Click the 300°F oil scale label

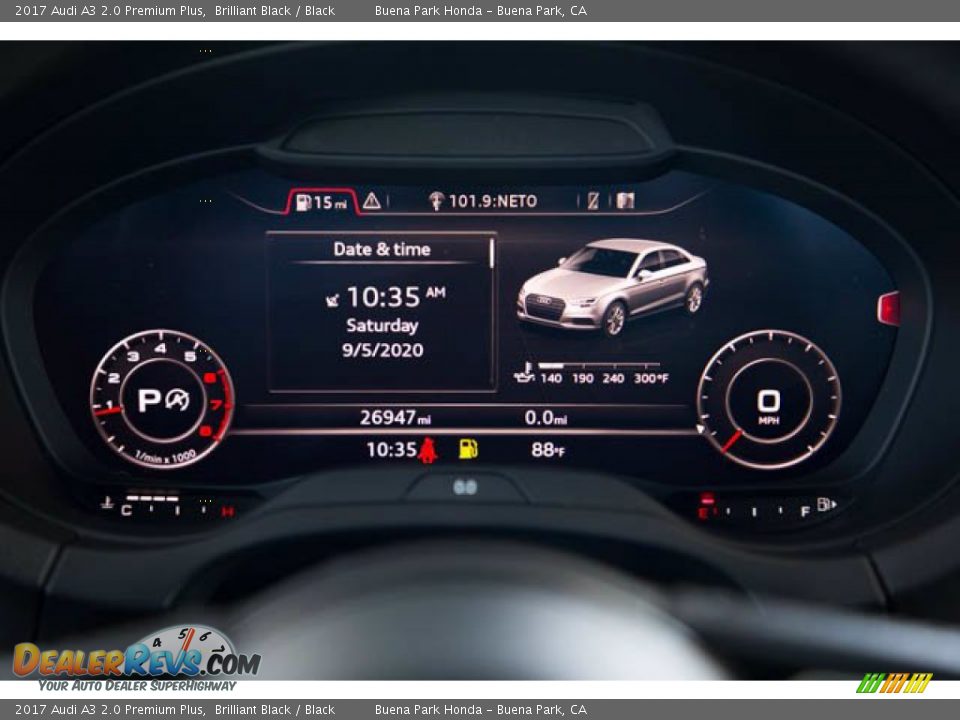click(651, 378)
